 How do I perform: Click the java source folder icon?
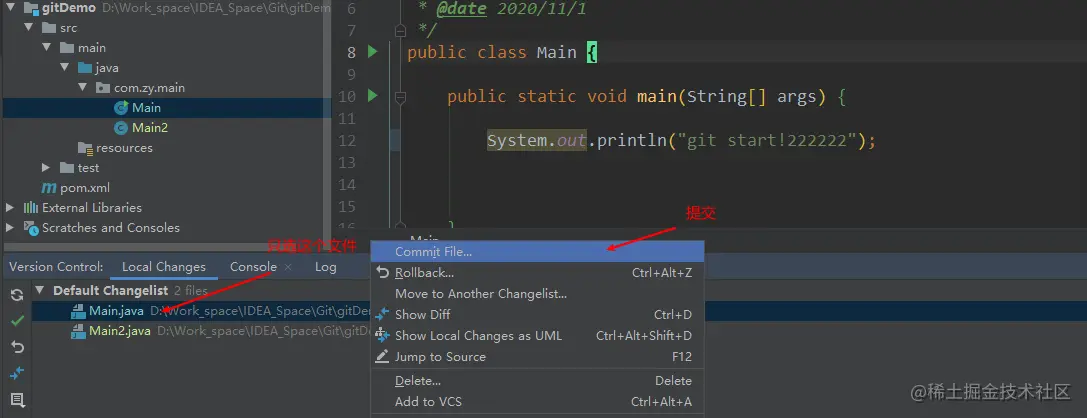point(85,68)
